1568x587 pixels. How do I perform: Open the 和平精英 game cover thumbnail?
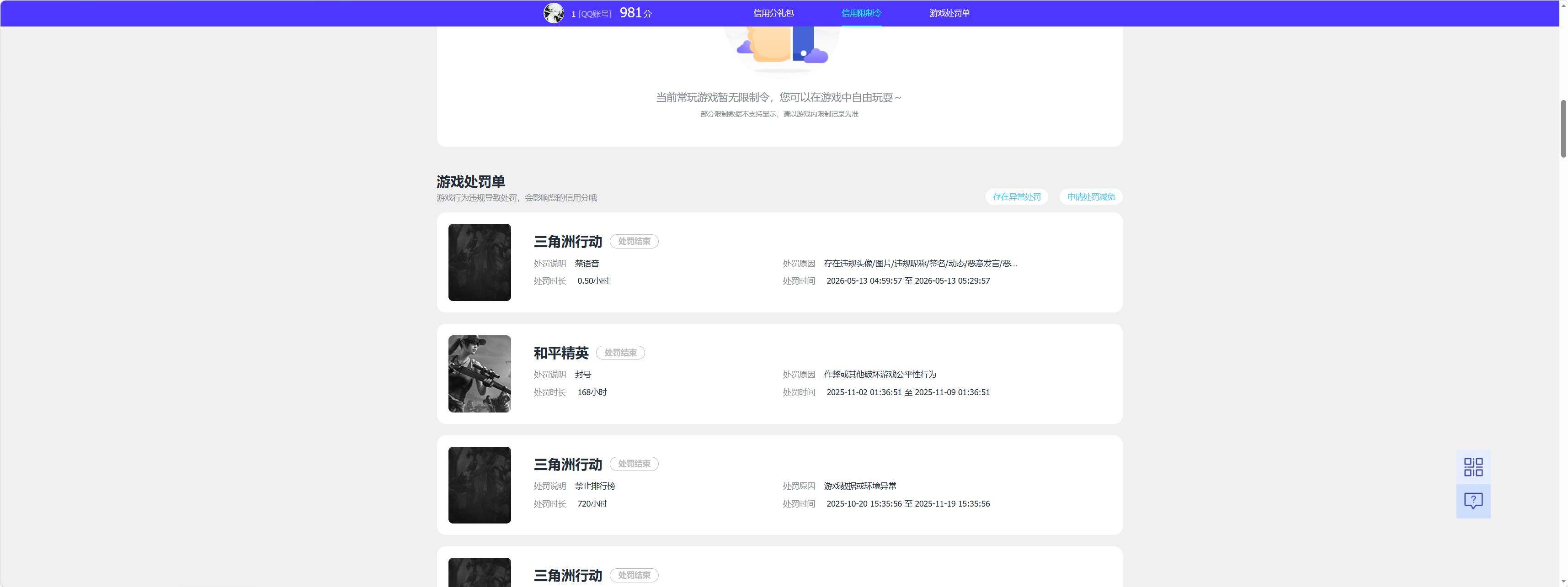480,374
